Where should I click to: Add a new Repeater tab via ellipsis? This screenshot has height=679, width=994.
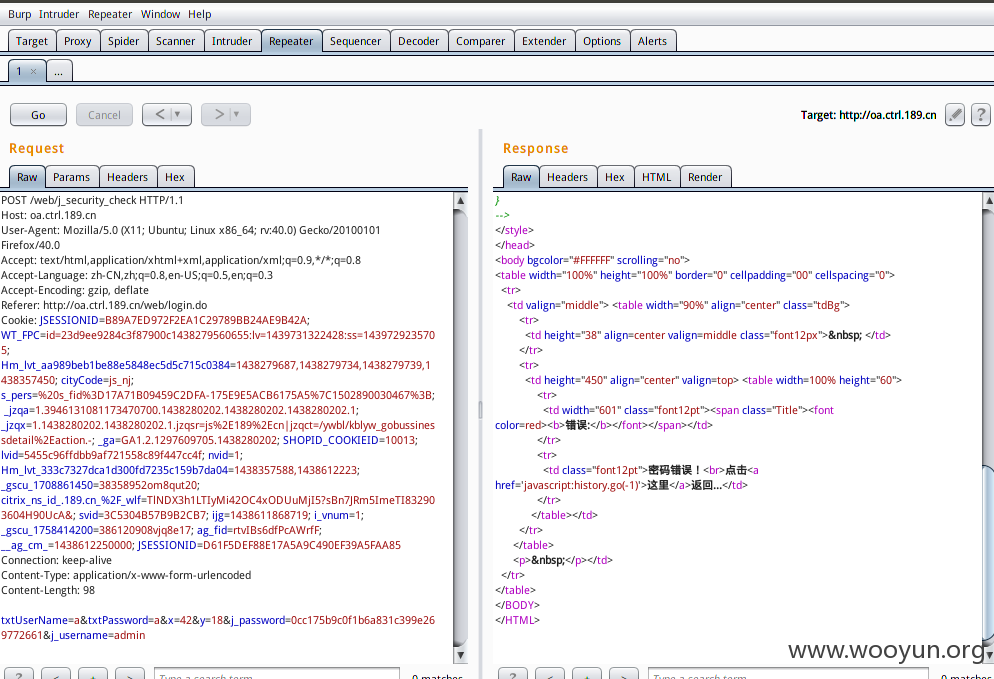pyautogui.click(x=58, y=71)
